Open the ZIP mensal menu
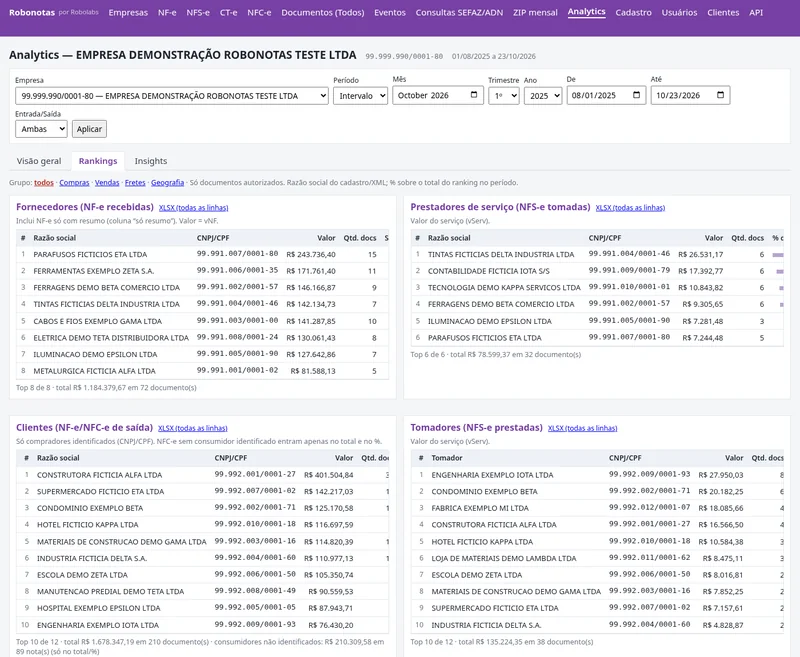This screenshot has width=800, height=657. [535, 12]
